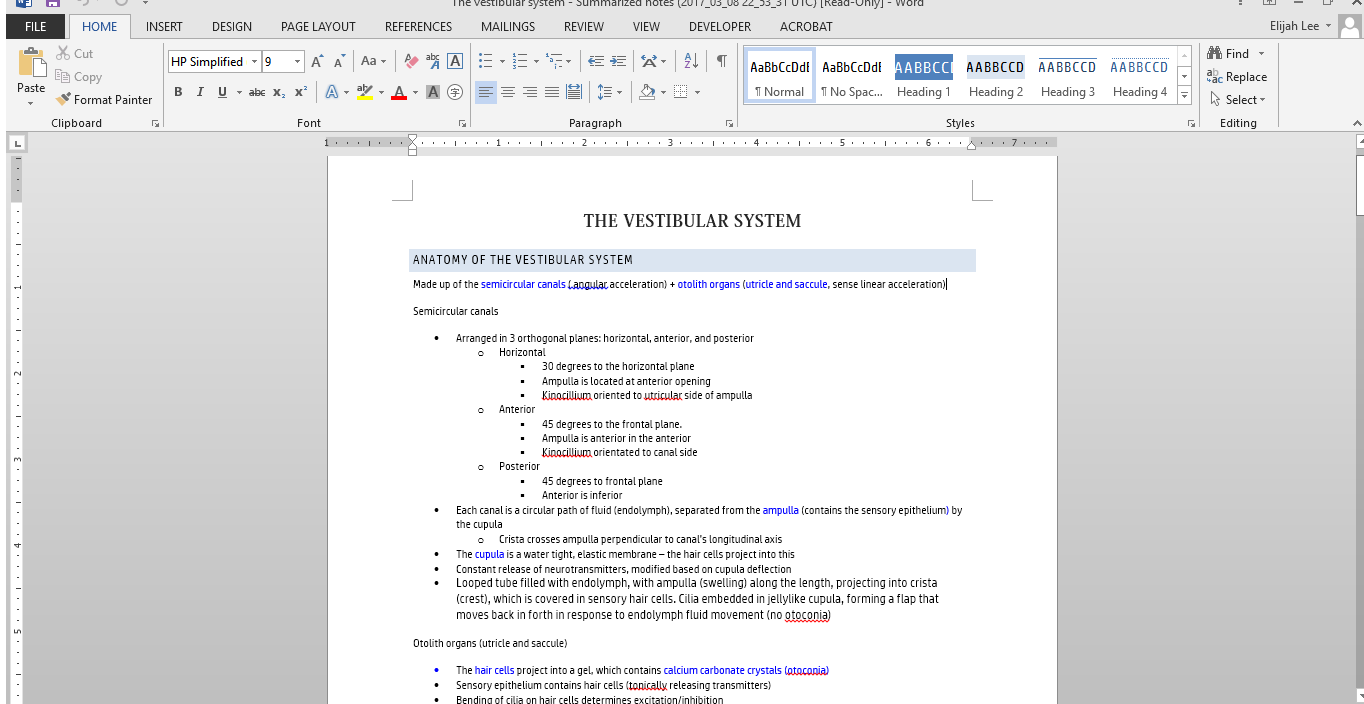
Task: Open font name dropdown
Action: click(x=254, y=62)
